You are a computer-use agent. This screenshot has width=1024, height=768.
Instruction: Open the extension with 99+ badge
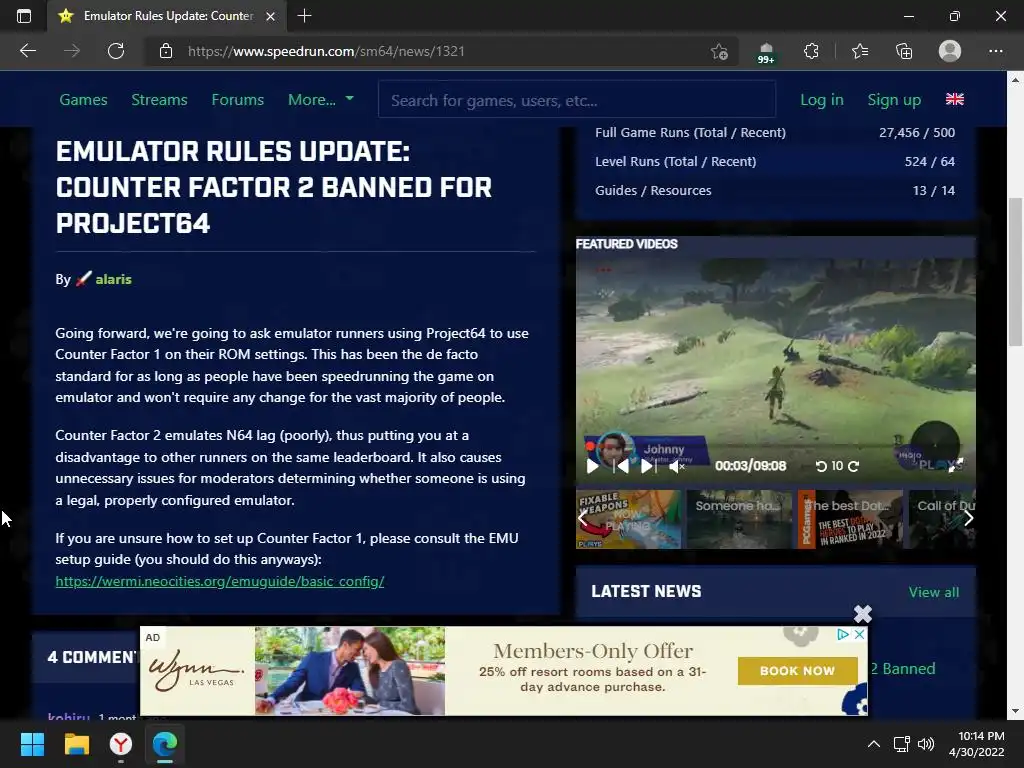[766, 52]
